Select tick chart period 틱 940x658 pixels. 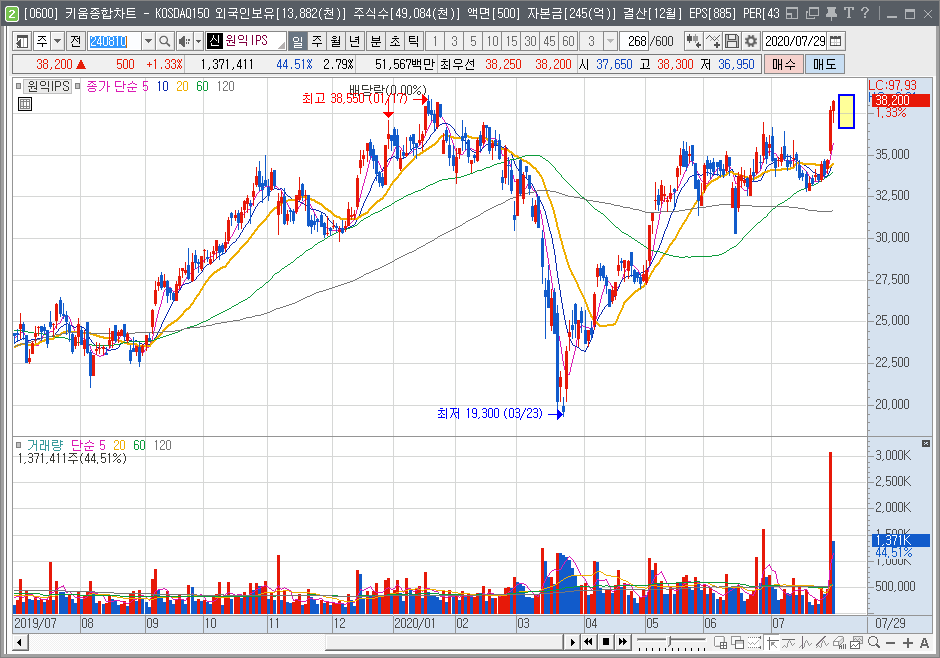[414, 41]
